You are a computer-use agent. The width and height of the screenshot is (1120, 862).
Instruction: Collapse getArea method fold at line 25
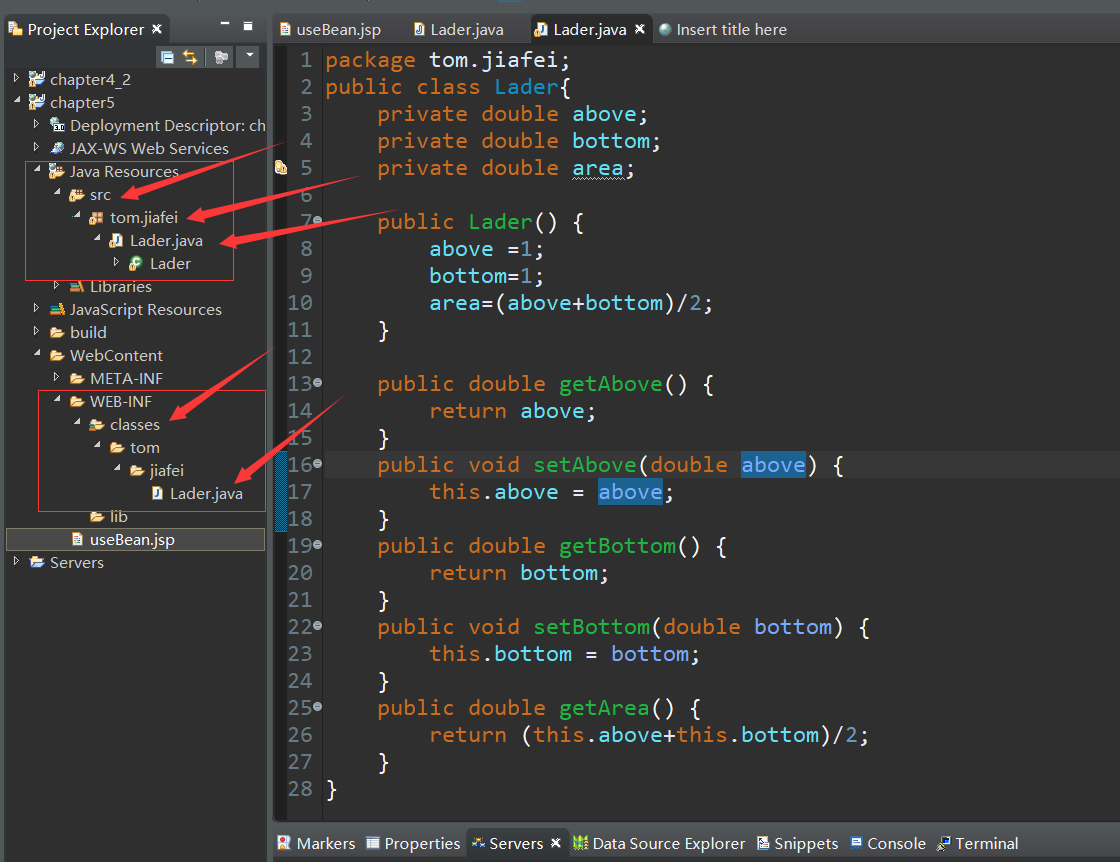click(x=318, y=706)
